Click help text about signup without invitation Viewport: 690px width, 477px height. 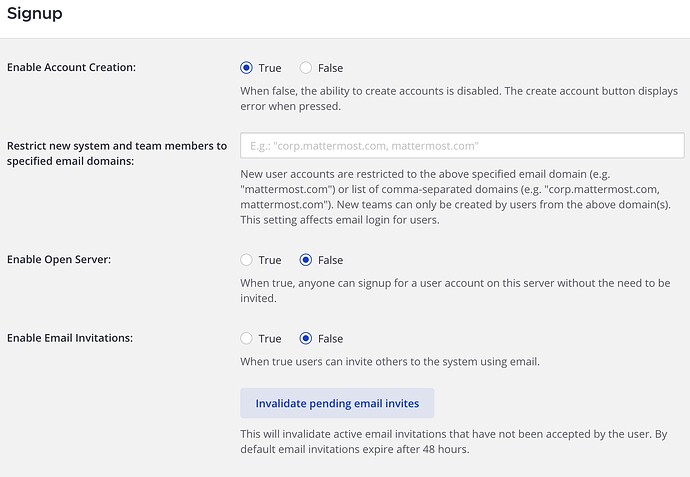(x=455, y=290)
